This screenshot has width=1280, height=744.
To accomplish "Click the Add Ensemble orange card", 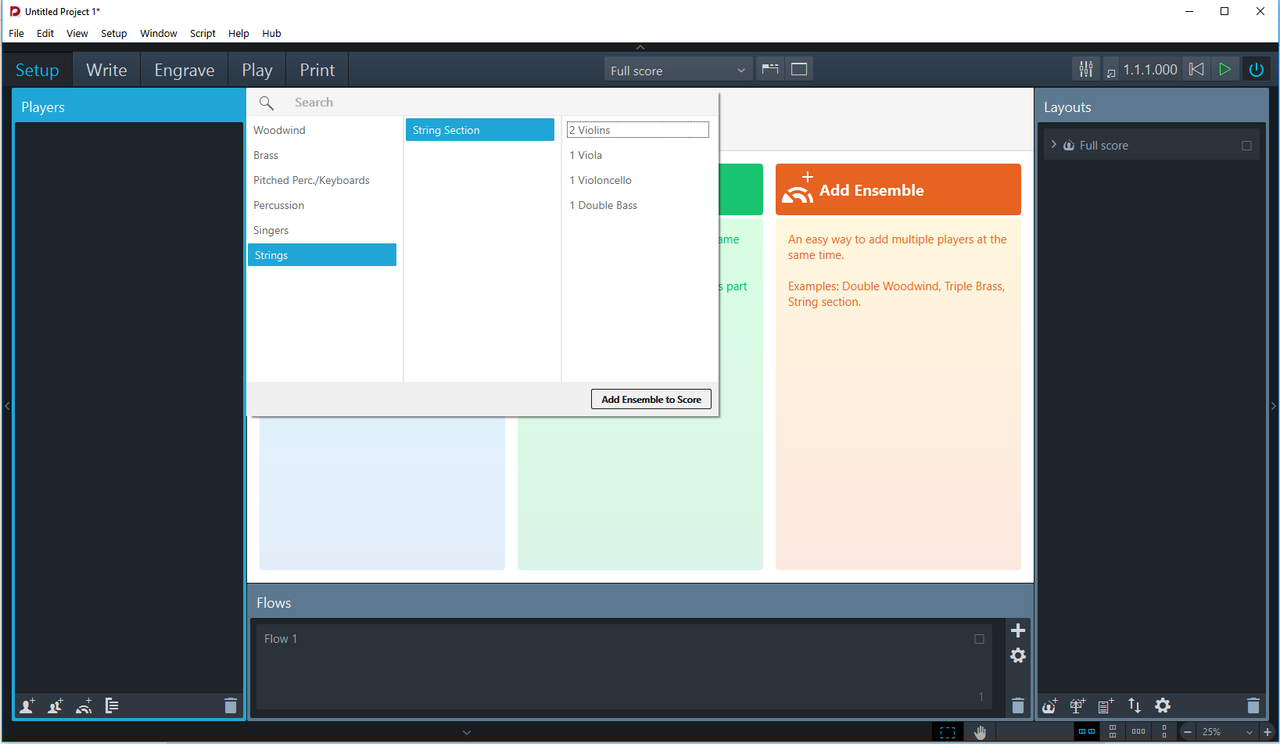I will click(898, 190).
